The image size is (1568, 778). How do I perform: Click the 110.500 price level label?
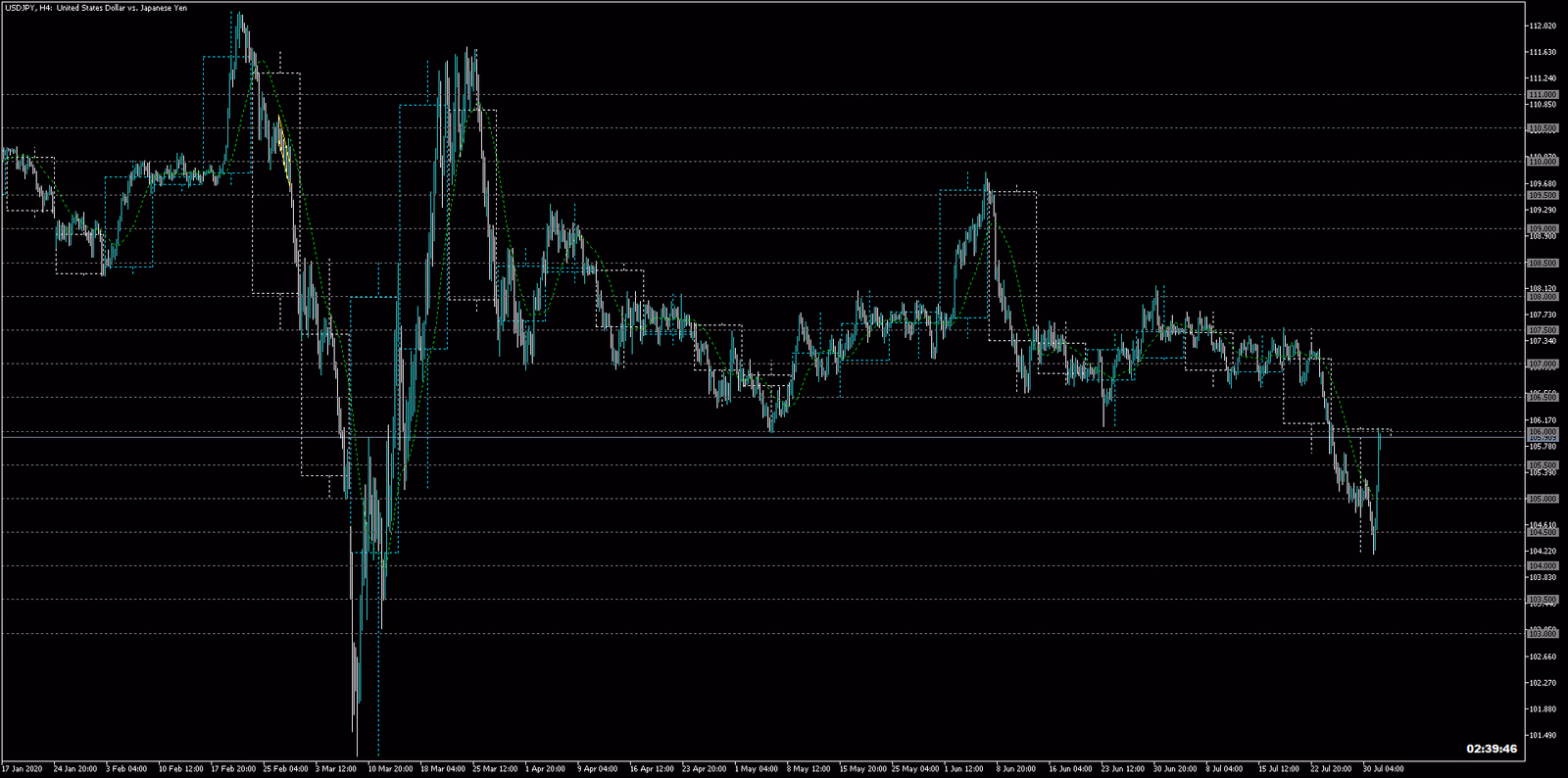click(x=1543, y=128)
